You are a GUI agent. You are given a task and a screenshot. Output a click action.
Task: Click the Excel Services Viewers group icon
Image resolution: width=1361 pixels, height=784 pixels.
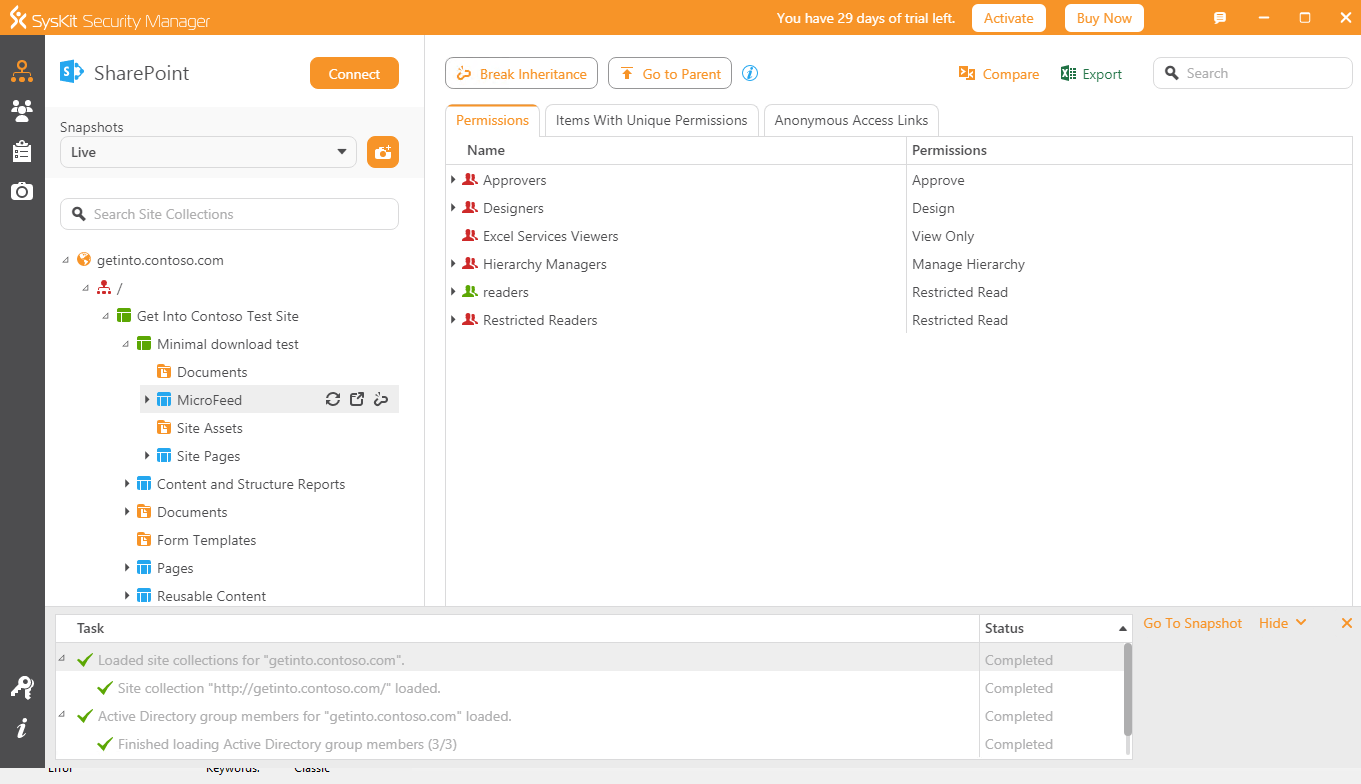(470, 236)
